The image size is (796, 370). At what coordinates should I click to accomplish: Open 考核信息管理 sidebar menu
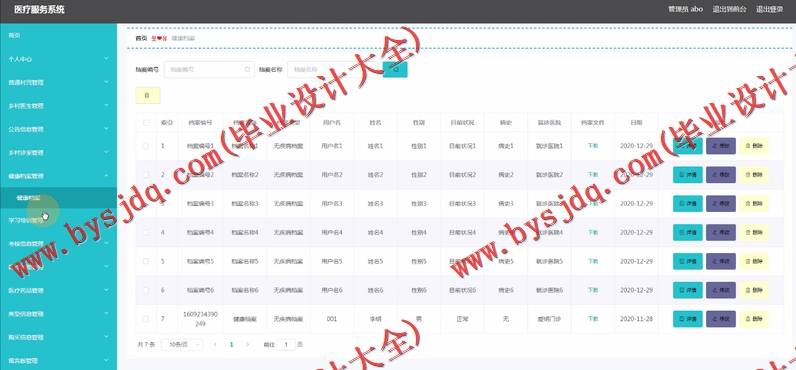coord(58,244)
